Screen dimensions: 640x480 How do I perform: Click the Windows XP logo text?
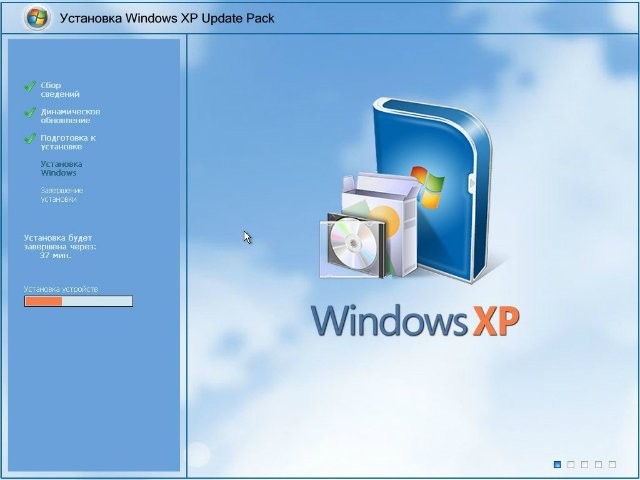(415, 321)
